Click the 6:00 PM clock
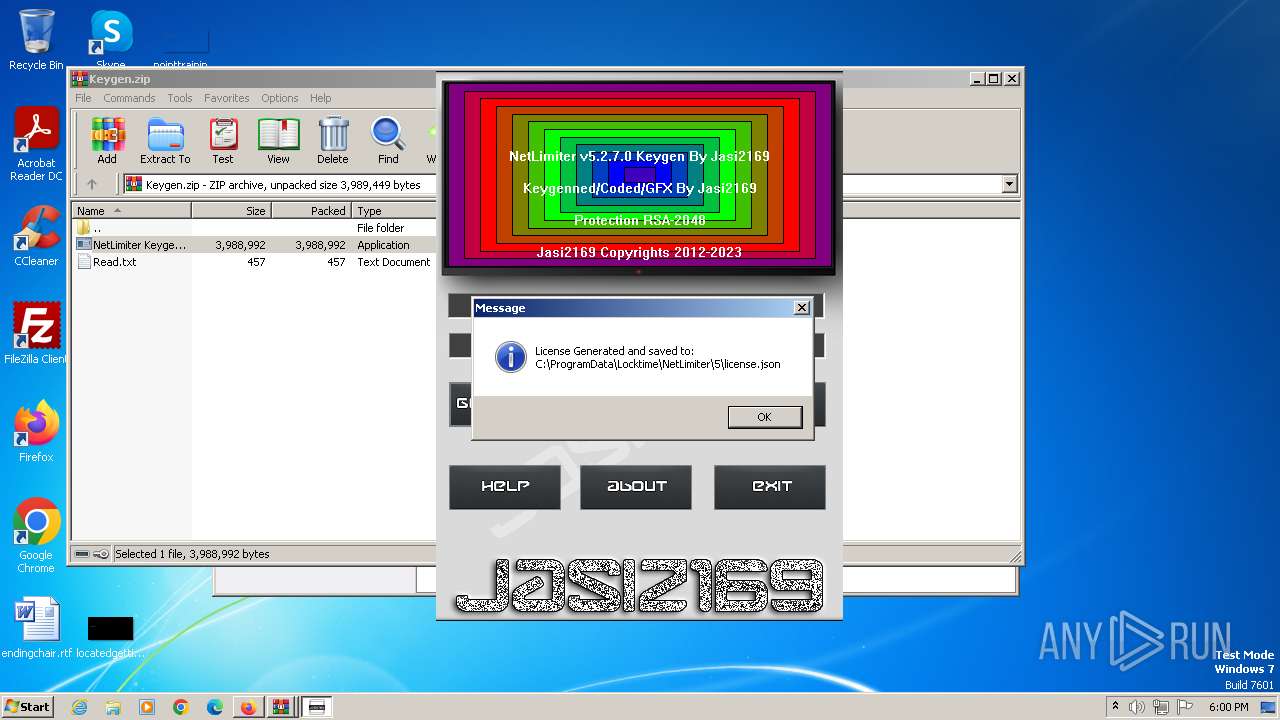 pyautogui.click(x=1228, y=707)
